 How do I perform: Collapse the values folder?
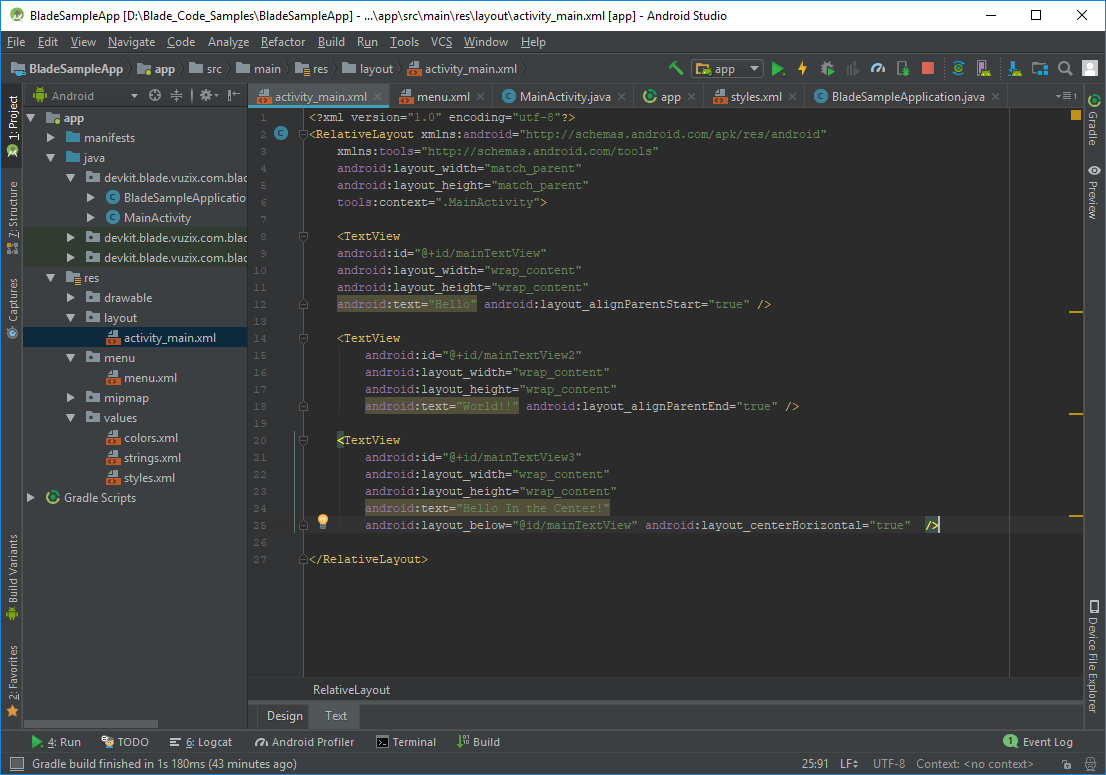[x=71, y=417]
